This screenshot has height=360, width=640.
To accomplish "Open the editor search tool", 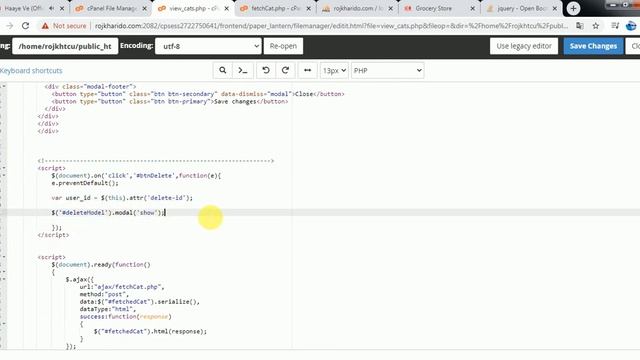I will coord(222,70).
